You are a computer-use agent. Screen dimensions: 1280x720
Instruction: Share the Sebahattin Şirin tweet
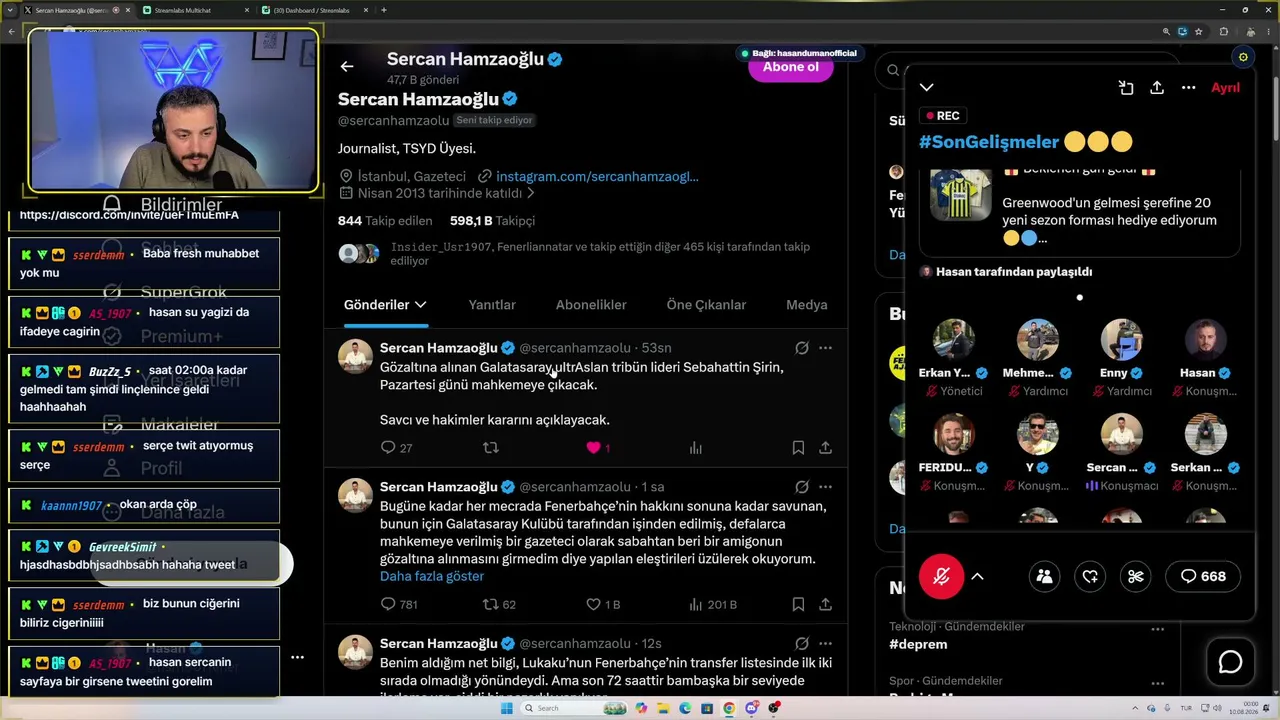(x=826, y=448)
